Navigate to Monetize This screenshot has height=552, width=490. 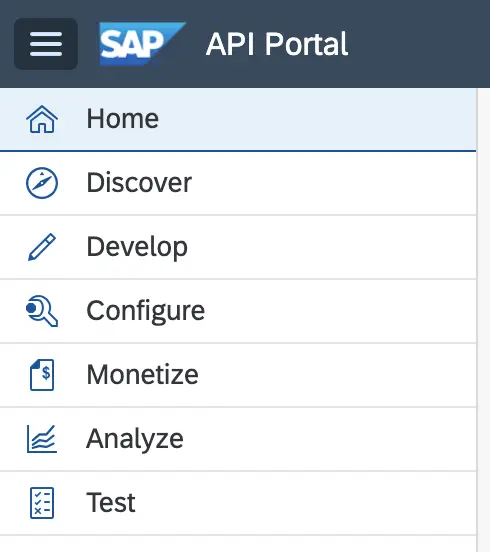[238, 376]
